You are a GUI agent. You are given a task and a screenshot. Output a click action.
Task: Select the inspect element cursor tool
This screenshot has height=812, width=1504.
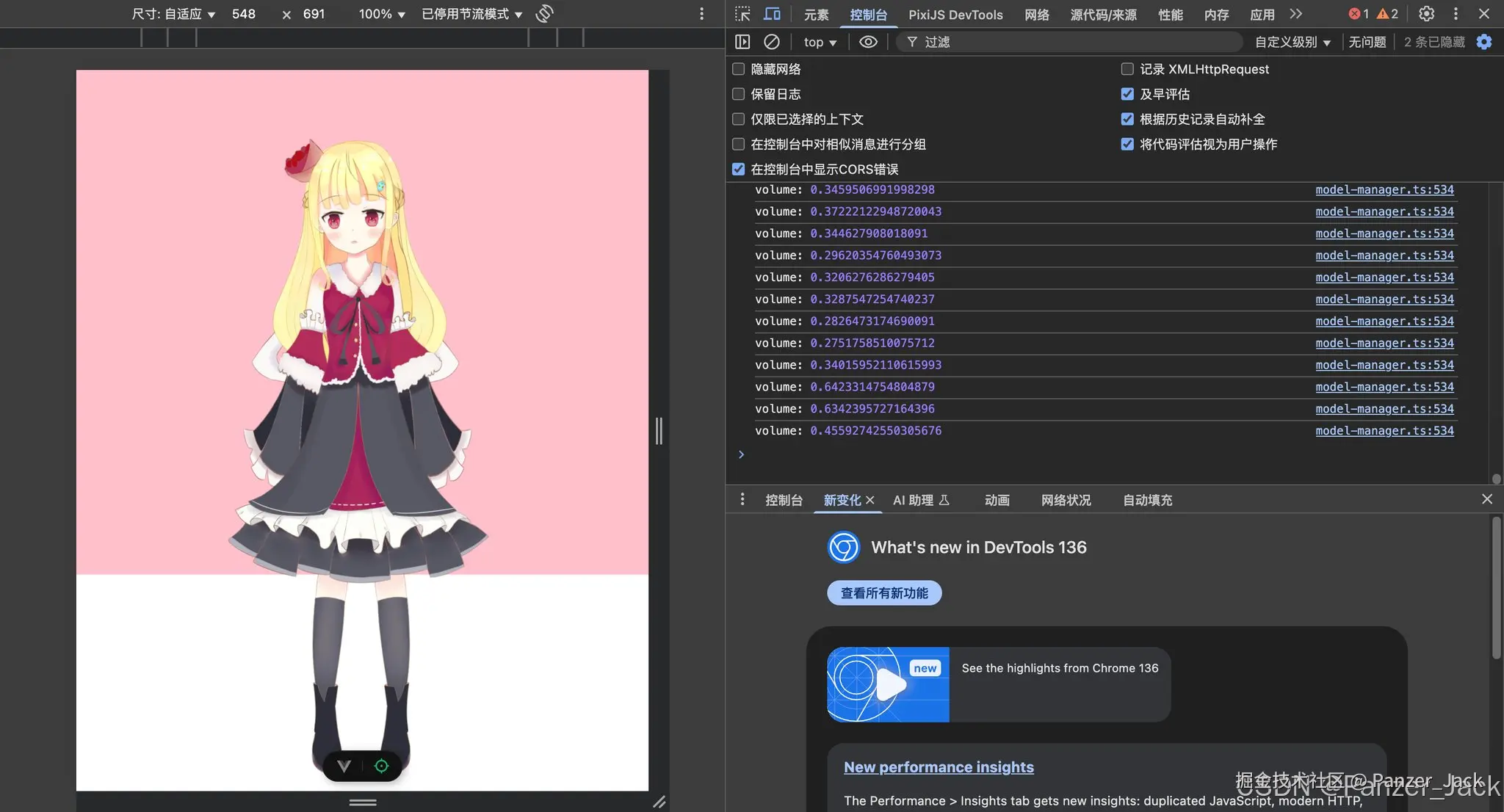pos(742,14)
